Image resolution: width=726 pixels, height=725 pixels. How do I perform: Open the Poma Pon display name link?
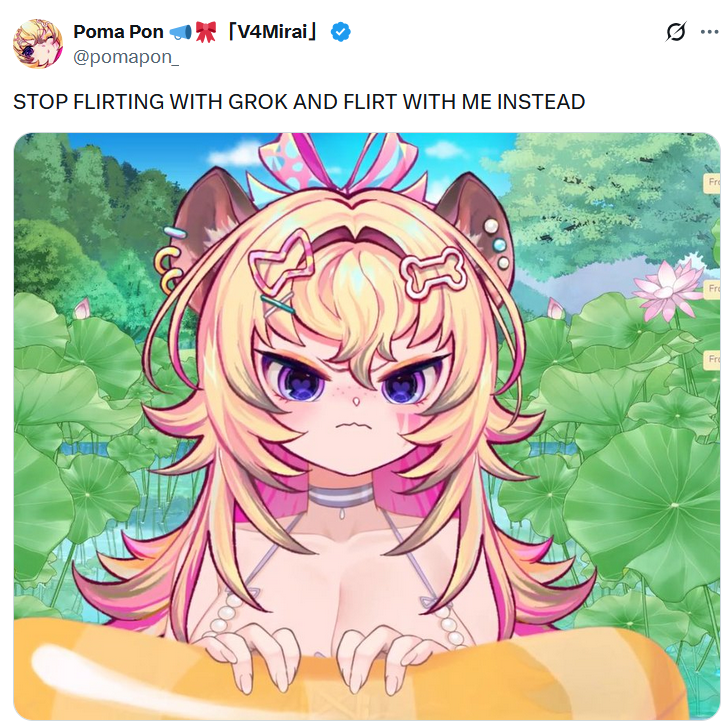pyautogui.click(x=119, y=32)
